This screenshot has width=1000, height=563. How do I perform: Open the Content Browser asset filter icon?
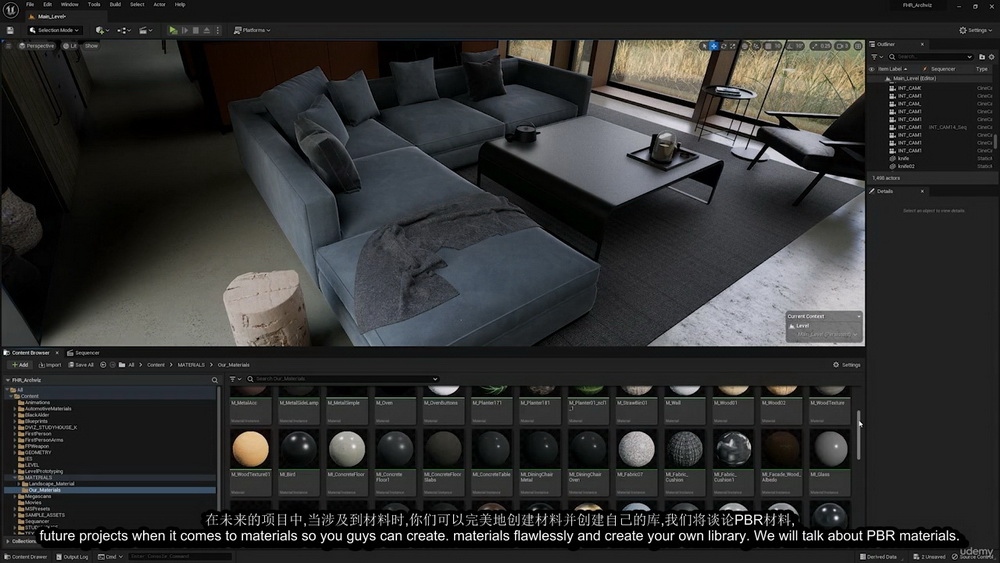pyautogui.click(x=235, y=379)
